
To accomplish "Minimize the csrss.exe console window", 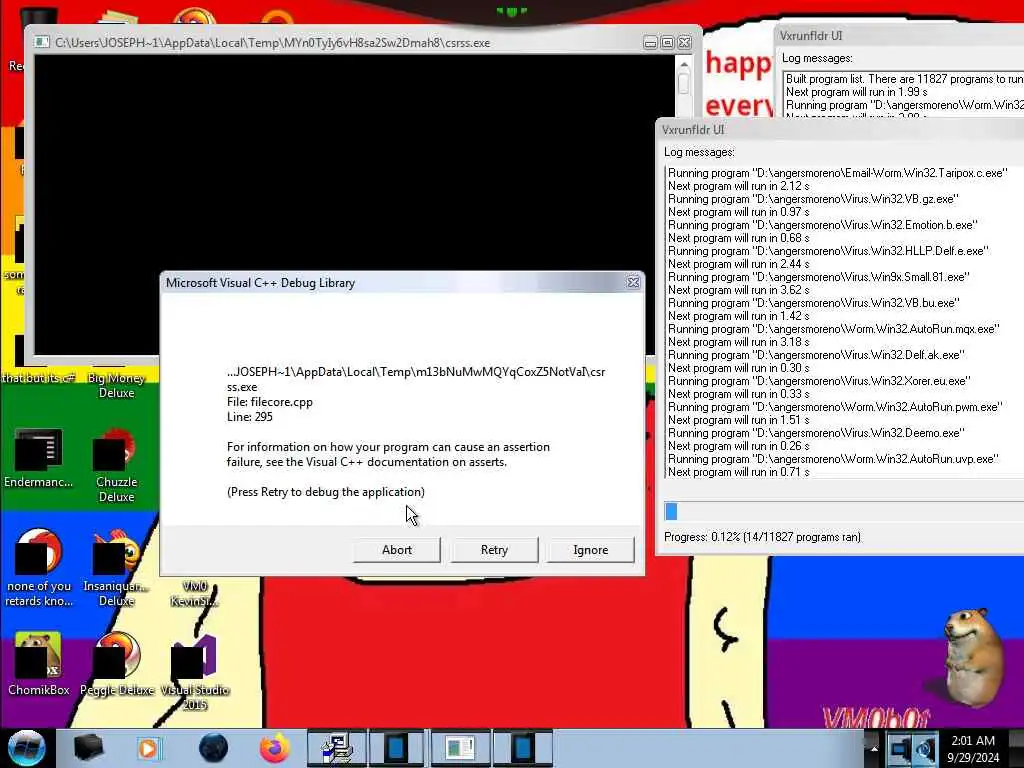I will coord(650,43).
